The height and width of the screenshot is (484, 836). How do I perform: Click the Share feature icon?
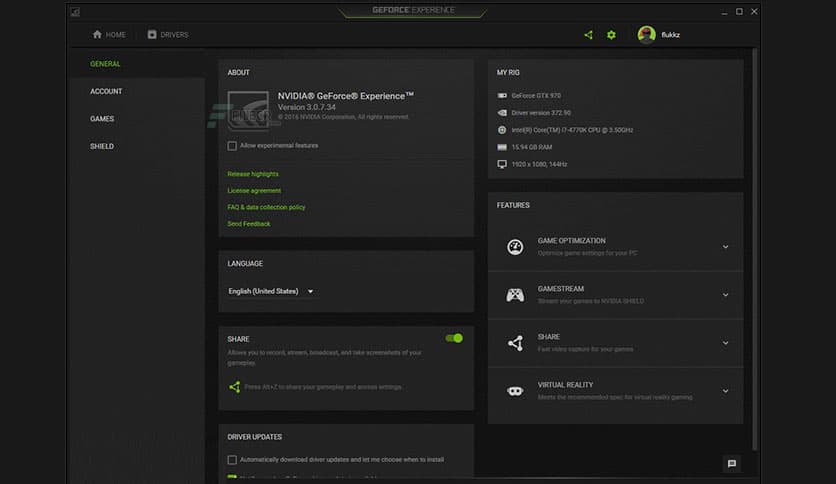(515, 343)
